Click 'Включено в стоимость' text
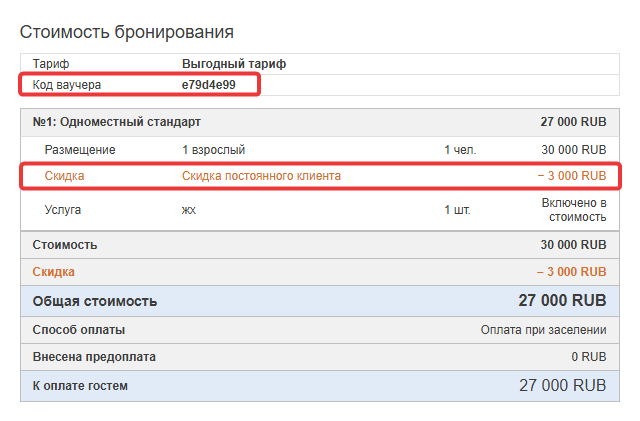This screenshot has height=421, width=640. pos(574,210)
